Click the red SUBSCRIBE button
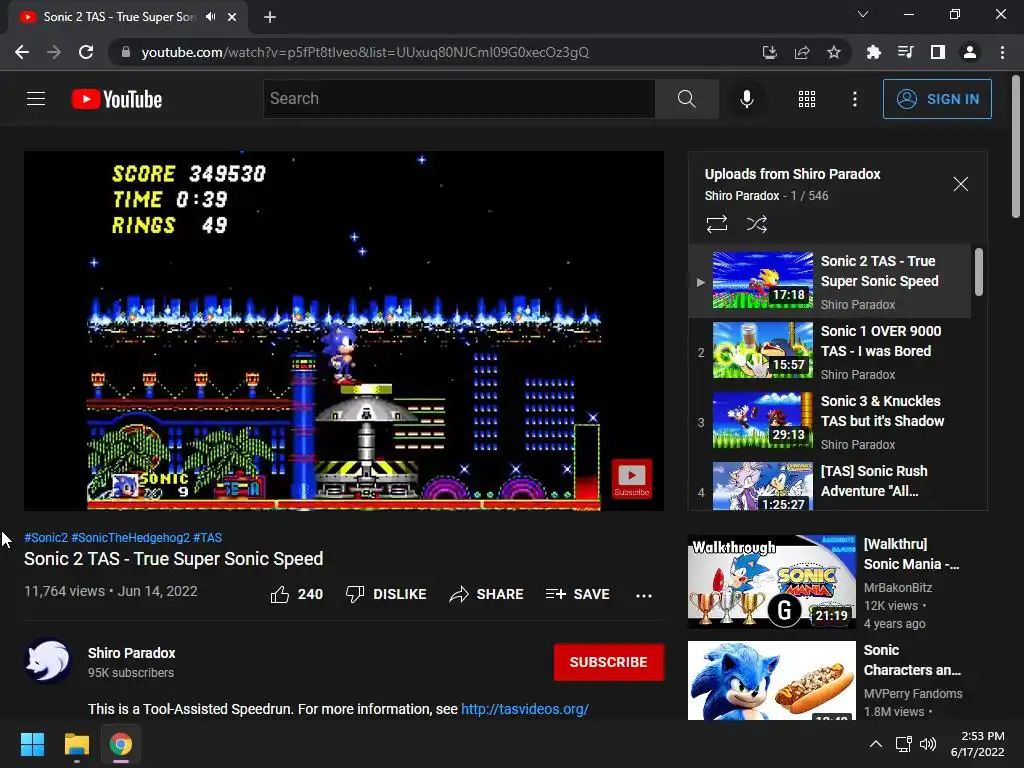This screenshot has height=768, width=1024. (x=609, y=662)
